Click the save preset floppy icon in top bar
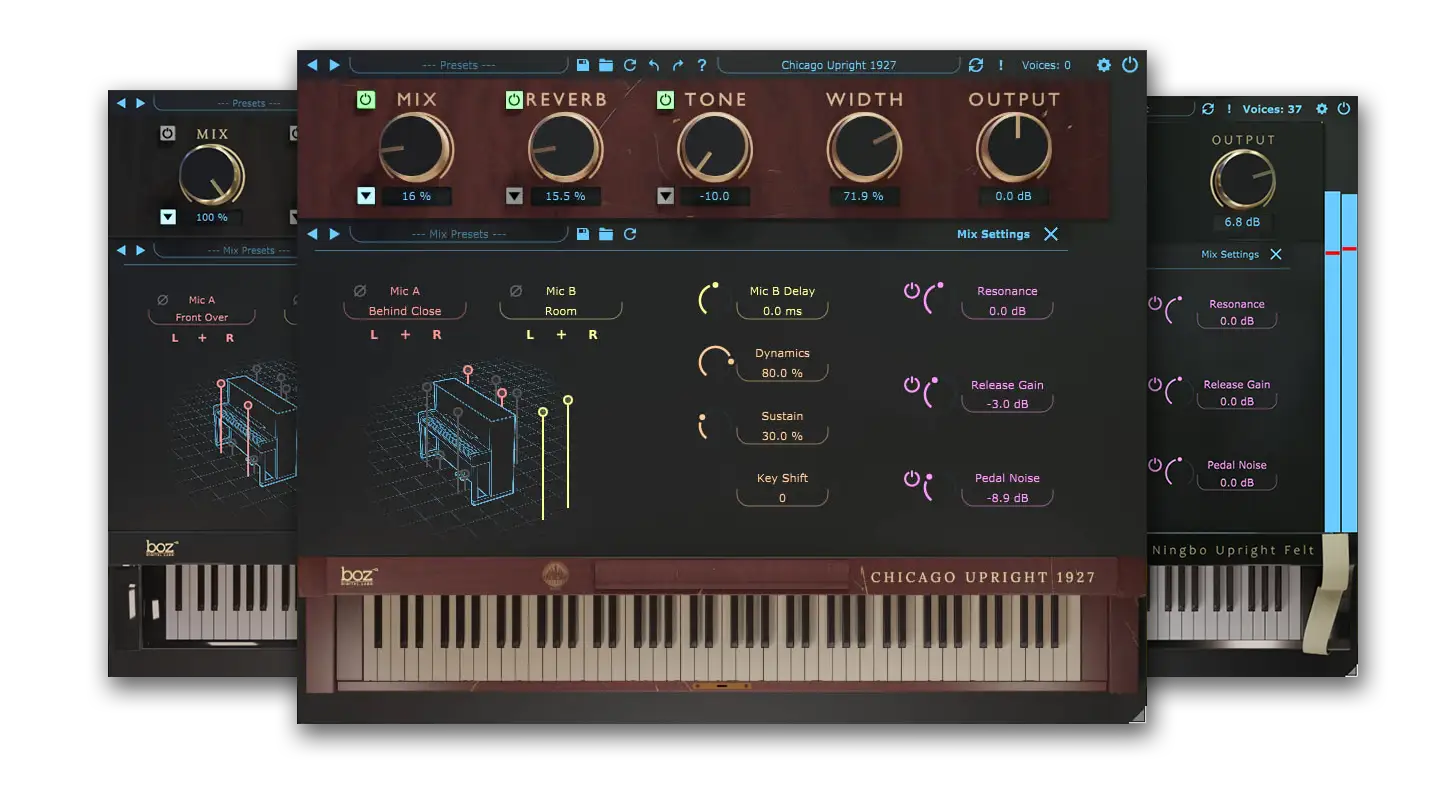Image resolution: width=1444 pixels, height=788 pixels. (x=583, y=65)
